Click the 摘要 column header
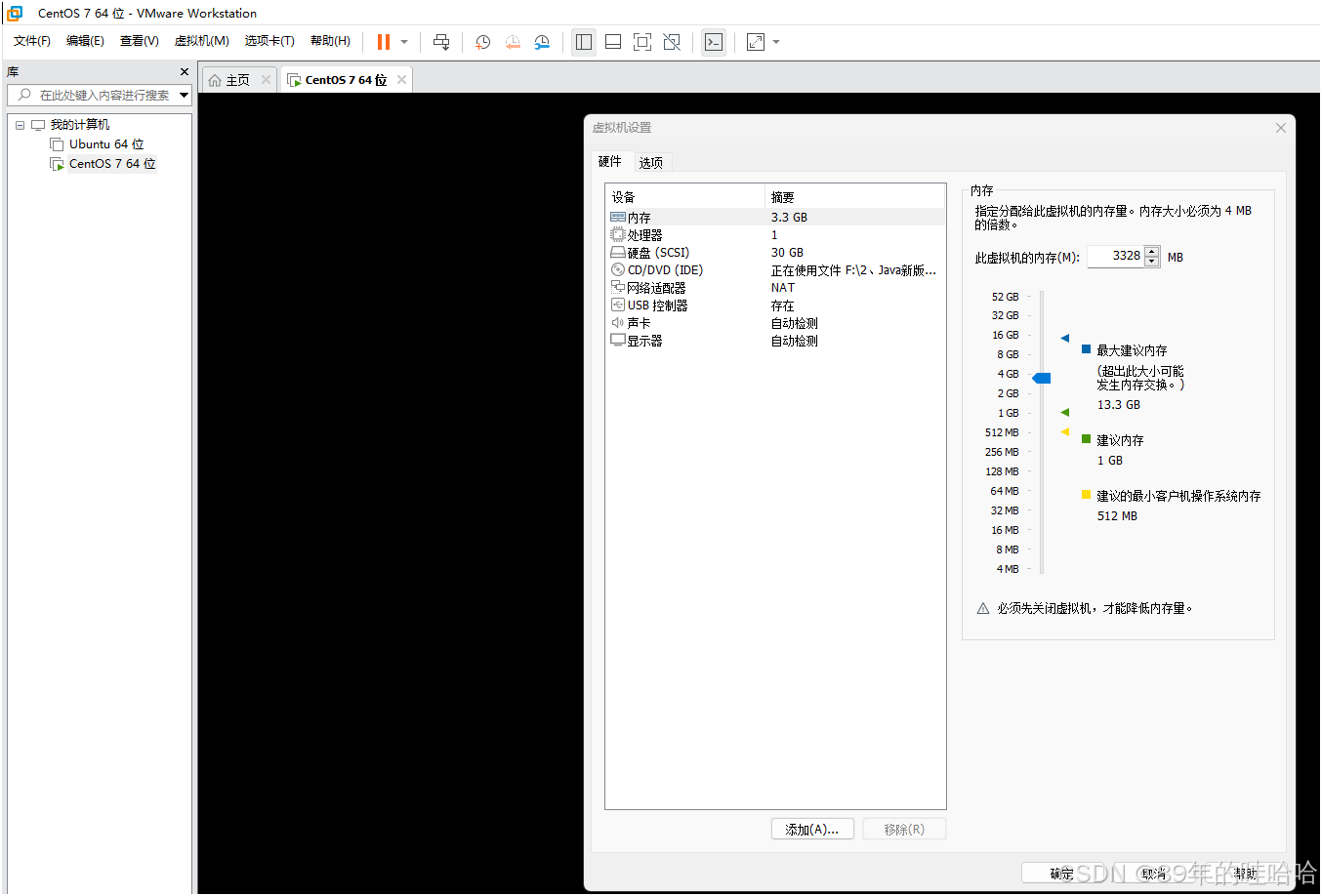Image resolution: width=1322 pixels, height=896 pixels. (855, 197)
